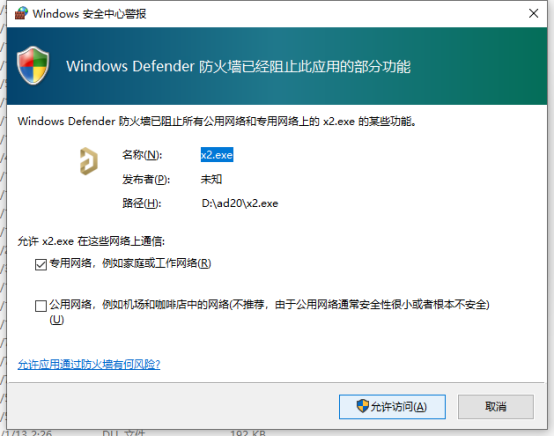Click the Windows Defender shield icon
This screenshot has height=436, width=554.
33,66
